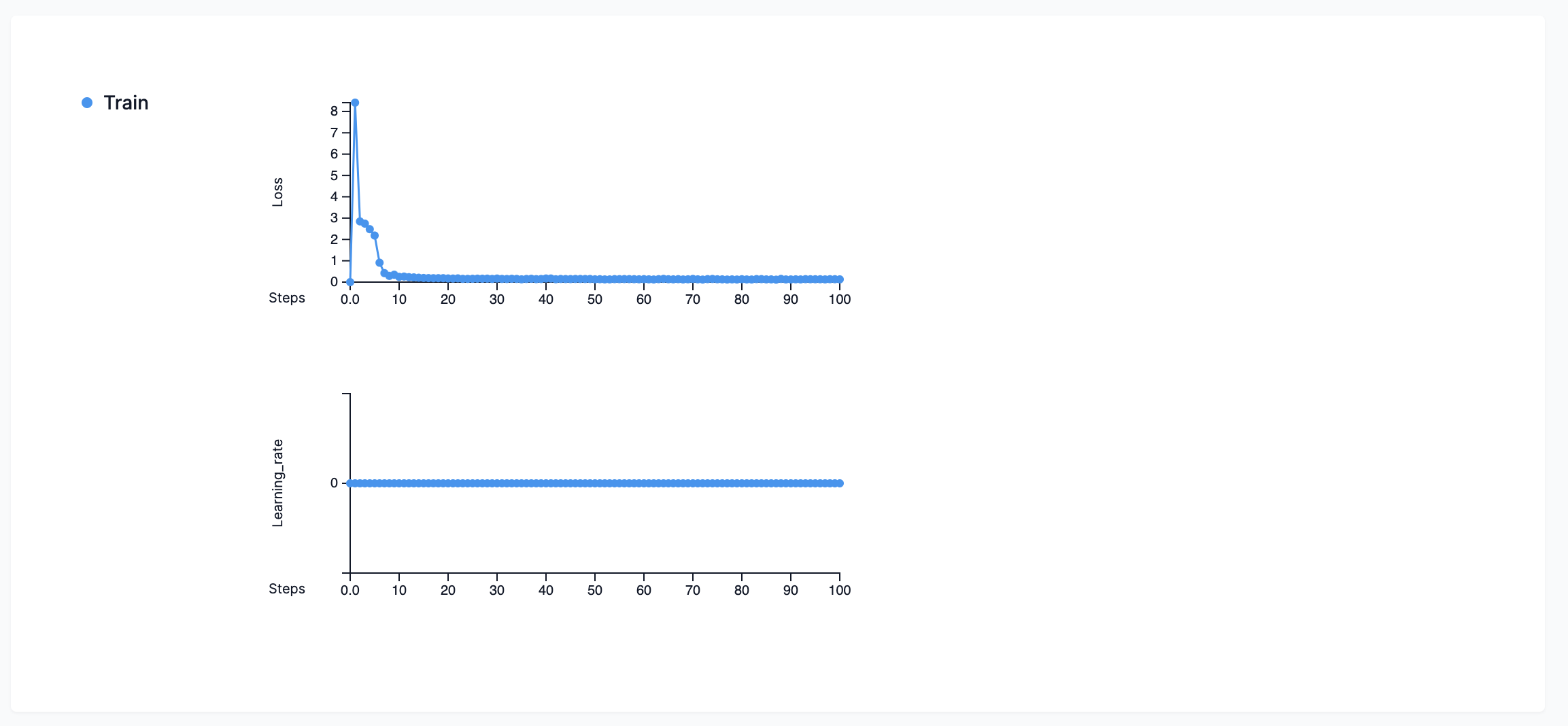Select the first Loss data point at zero
This screenshot has height=726, width=1568.
pos(350,281)
